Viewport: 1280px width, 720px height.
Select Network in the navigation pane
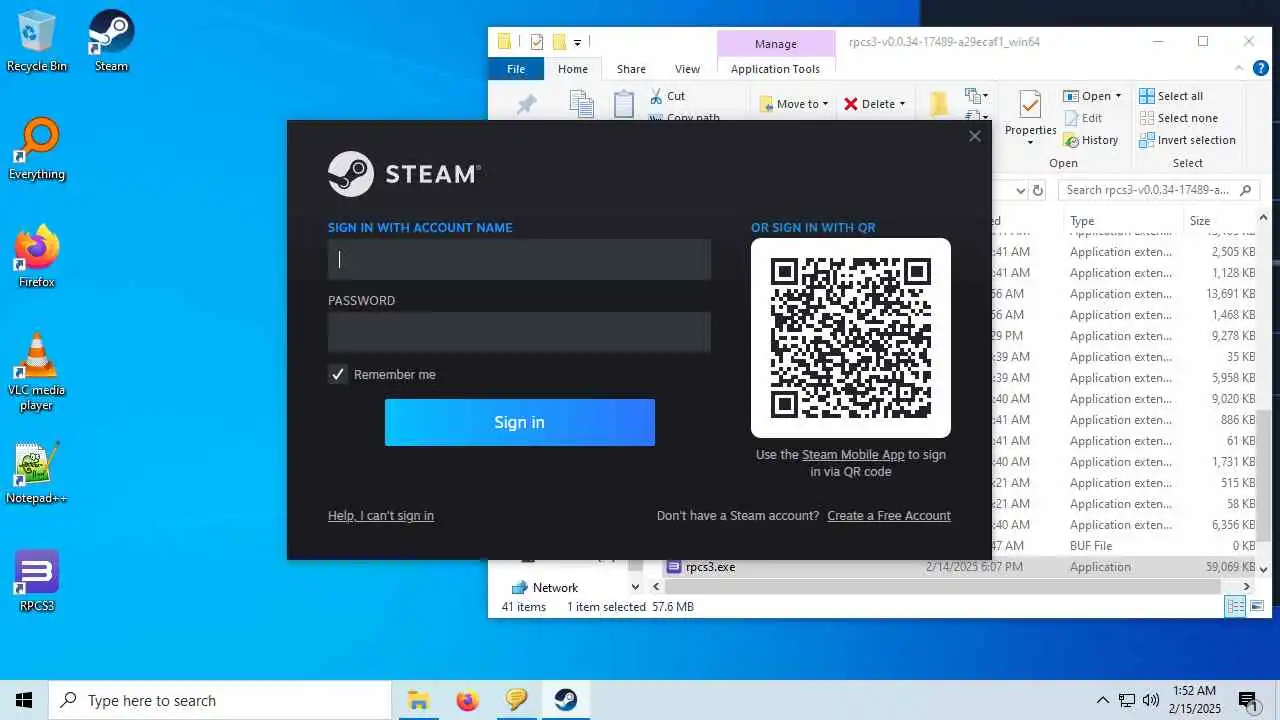(x=555, y=588)
